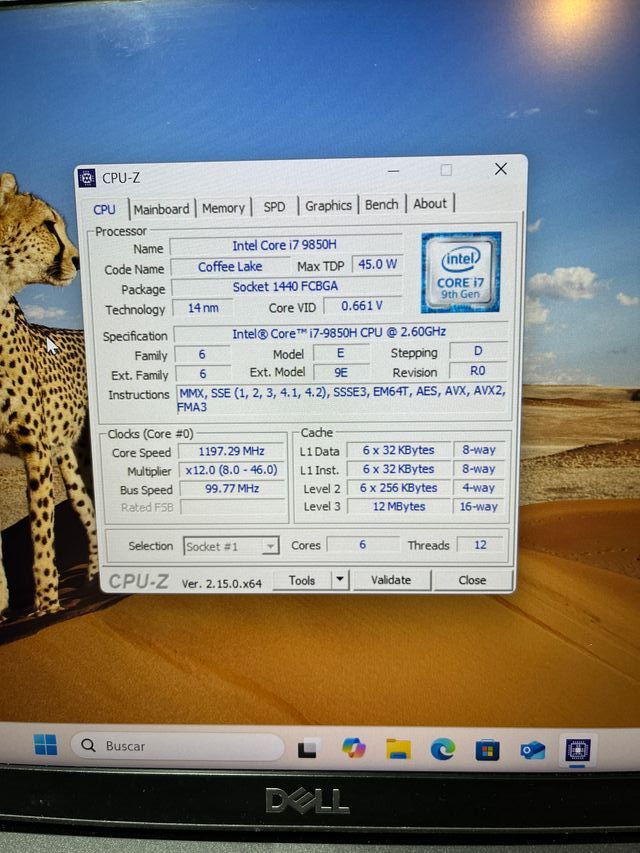Viewport: 640px width, 853px height.
Task: Click the Ext. Model value 9E
Action: tap(341, 372)
